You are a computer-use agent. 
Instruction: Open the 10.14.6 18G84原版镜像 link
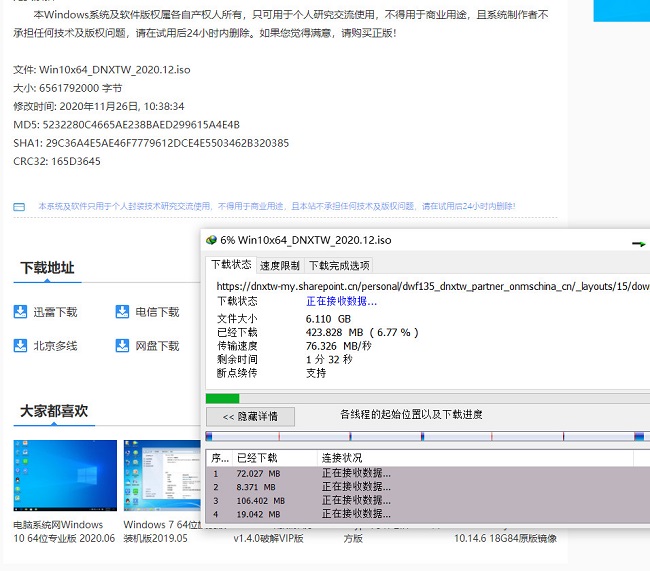coord(505,538)
